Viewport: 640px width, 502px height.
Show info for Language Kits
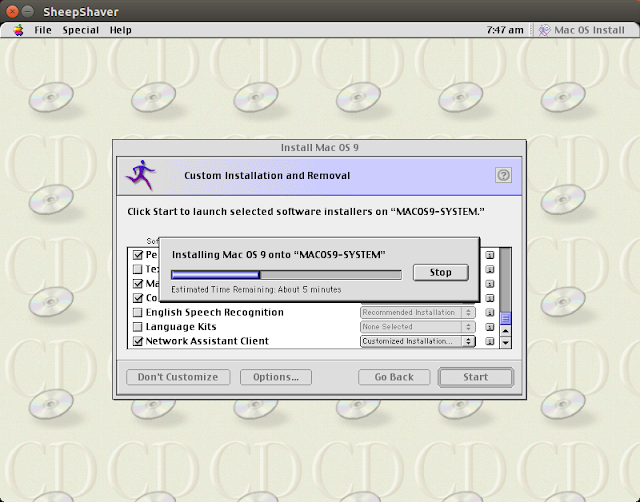pos(490,327)
